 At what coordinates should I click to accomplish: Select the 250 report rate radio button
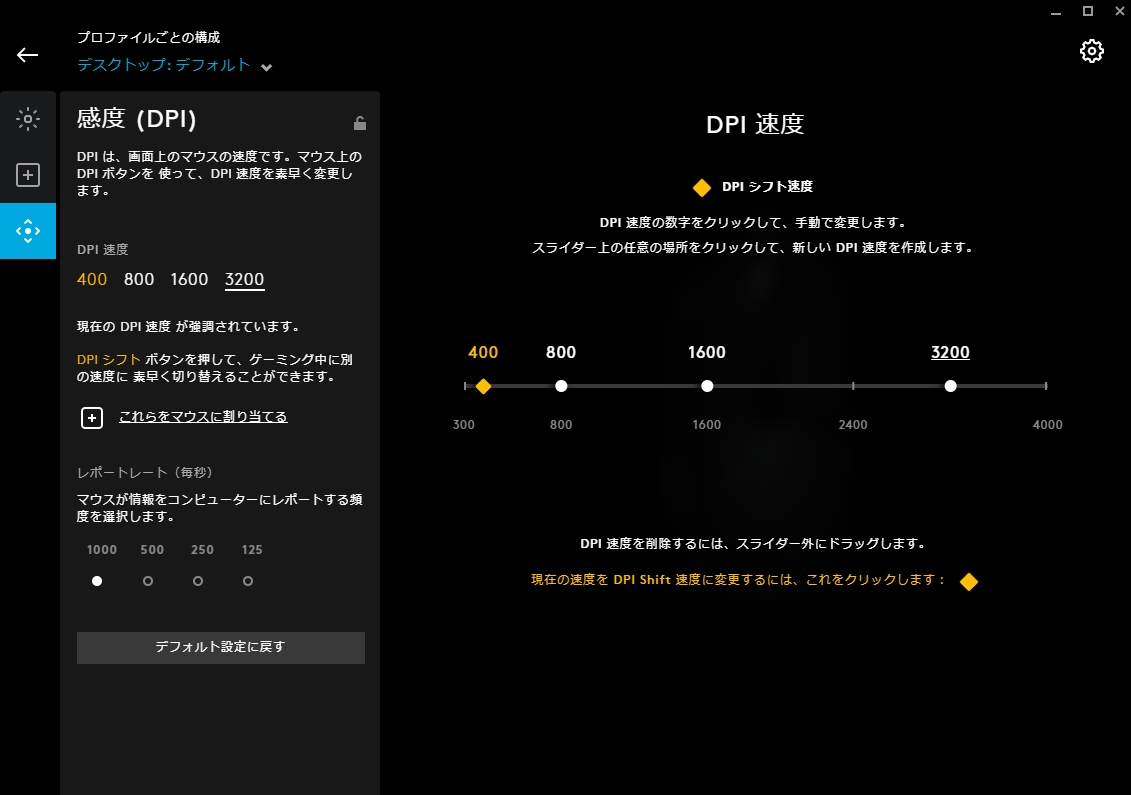[x=198, y=581]
